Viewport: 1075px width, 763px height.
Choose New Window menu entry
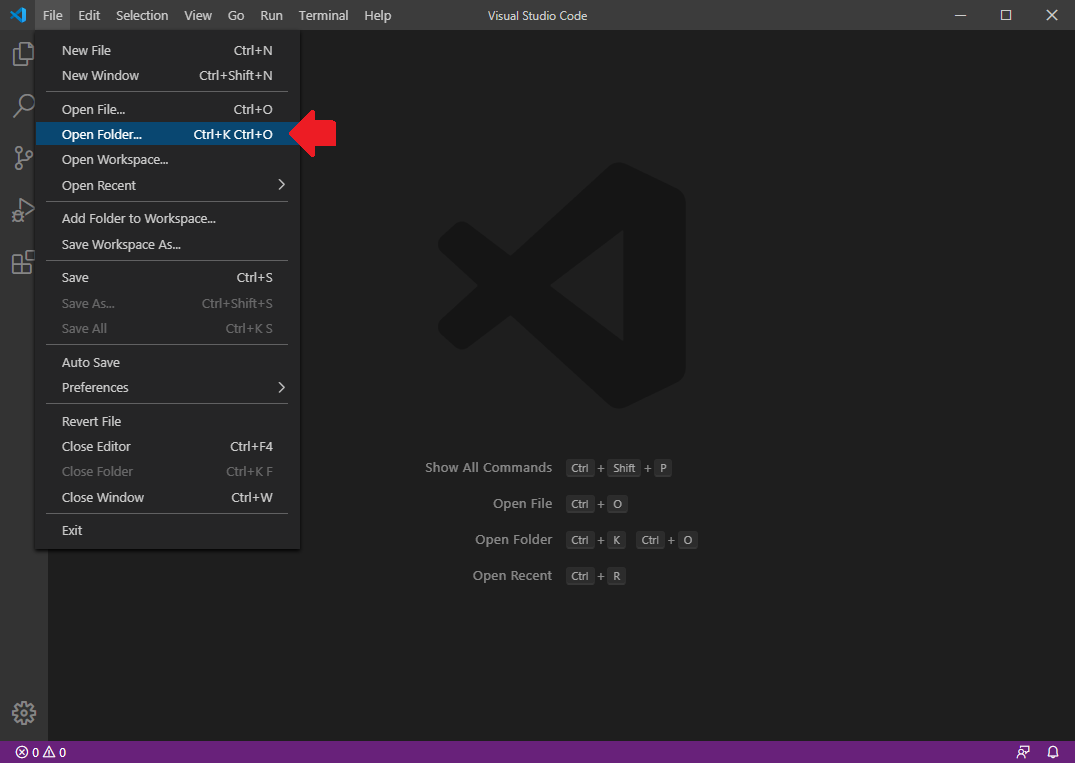[167, 75]
